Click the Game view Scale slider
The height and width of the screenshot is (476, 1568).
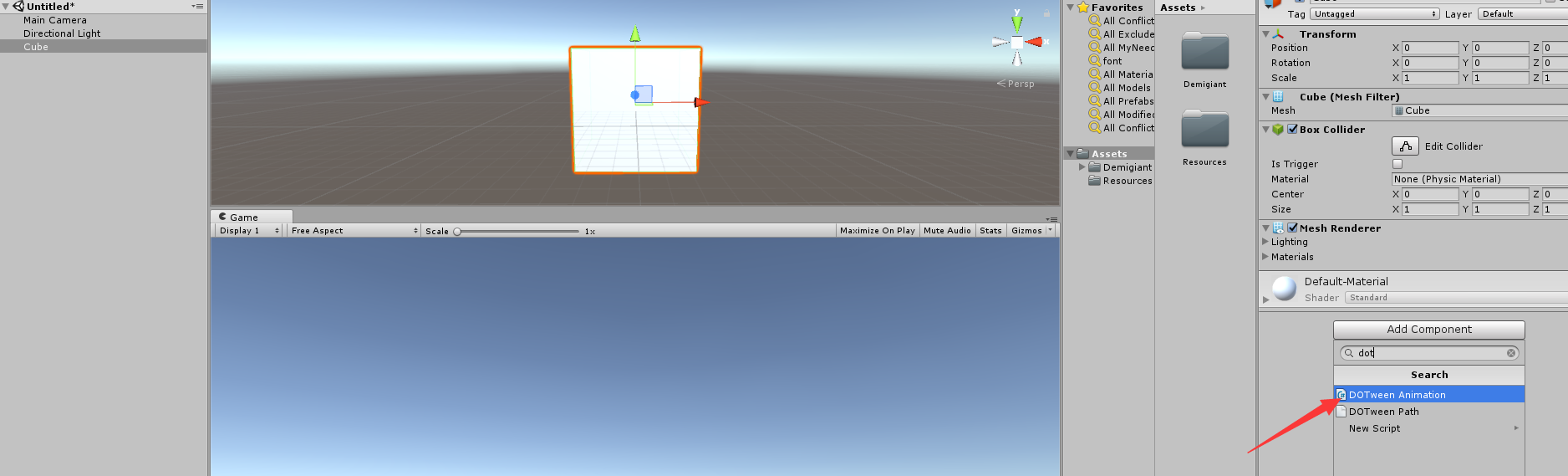517,231
